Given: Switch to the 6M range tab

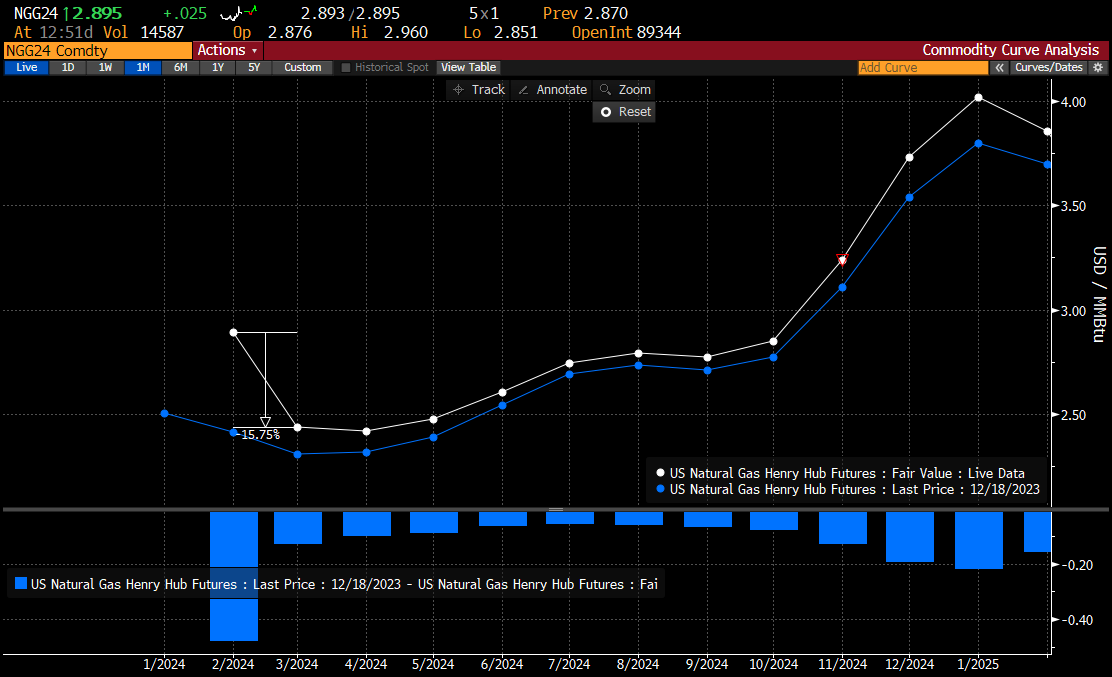Looking at the screenshot, I should (x=181, y=68).
